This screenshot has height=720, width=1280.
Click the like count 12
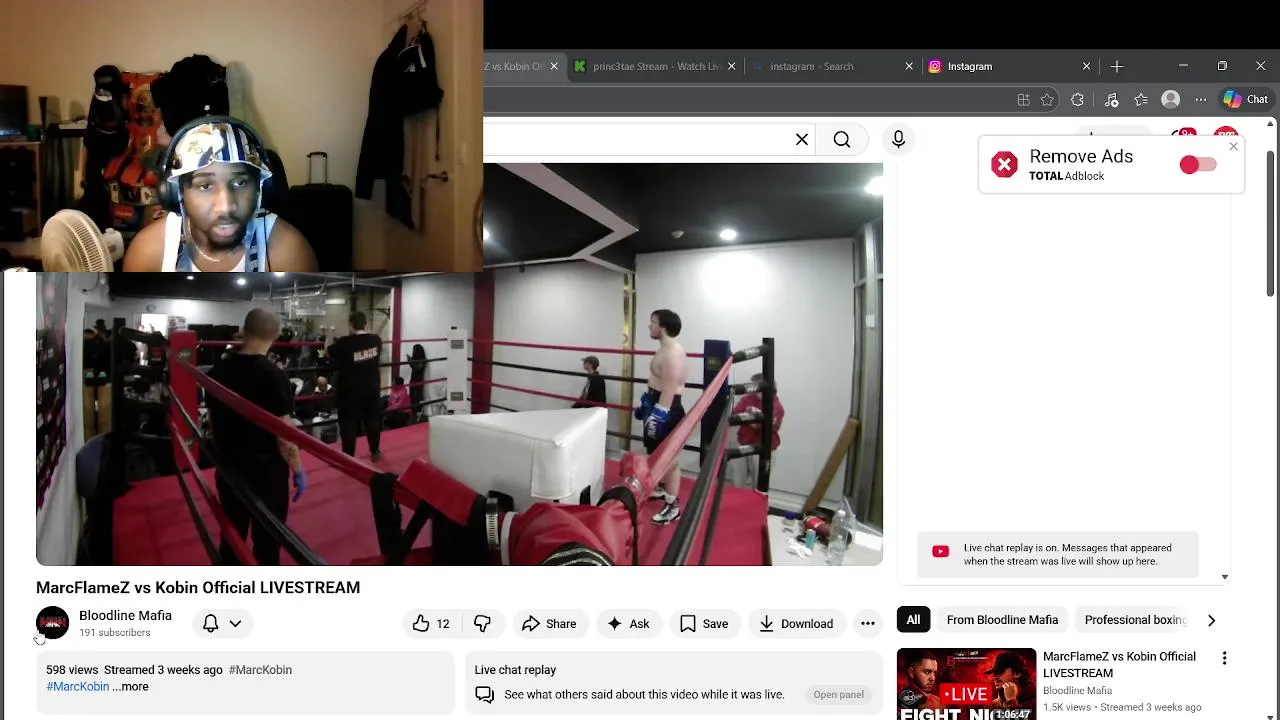(x=443, y=624)
